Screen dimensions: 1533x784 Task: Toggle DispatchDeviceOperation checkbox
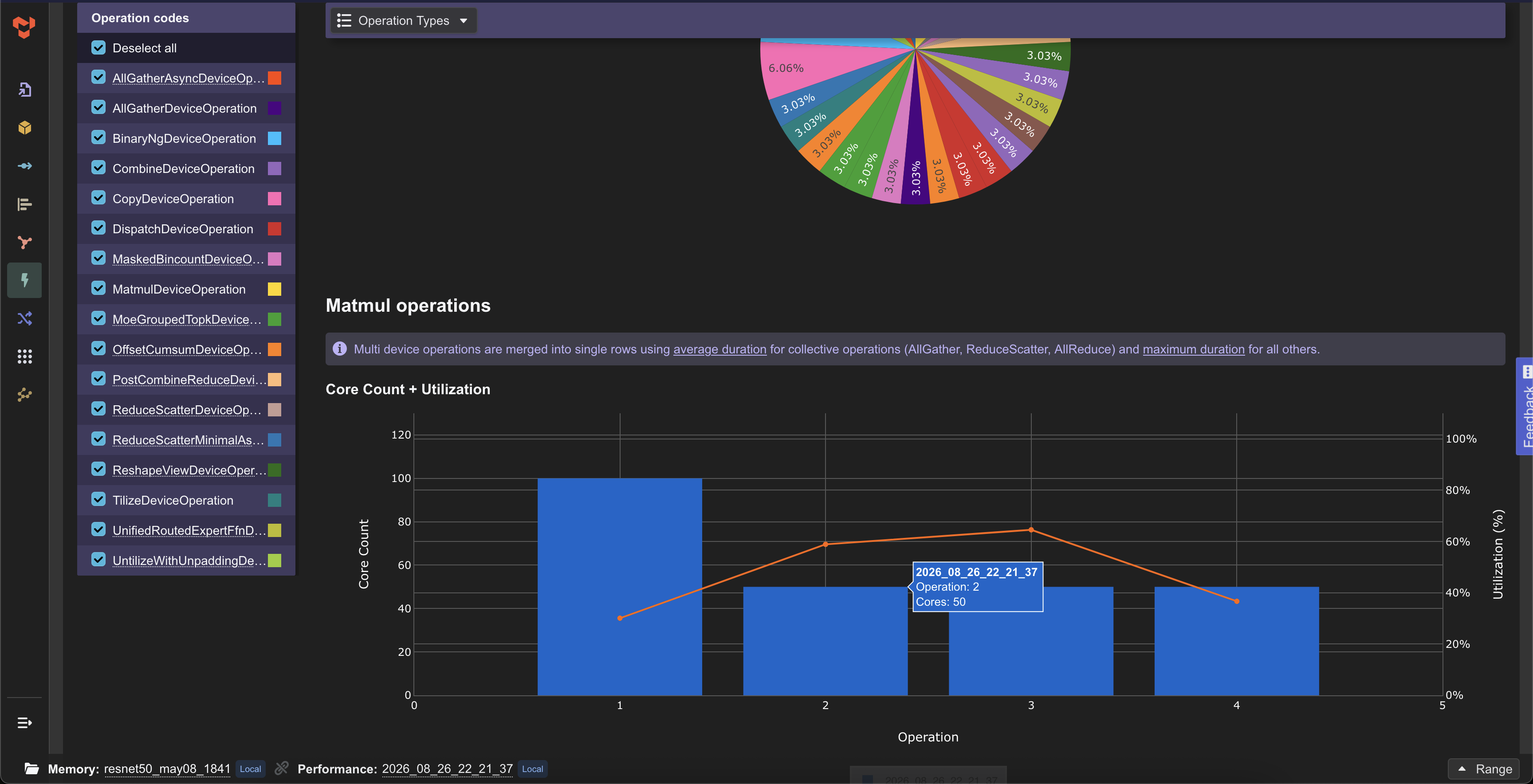point(98,228)
